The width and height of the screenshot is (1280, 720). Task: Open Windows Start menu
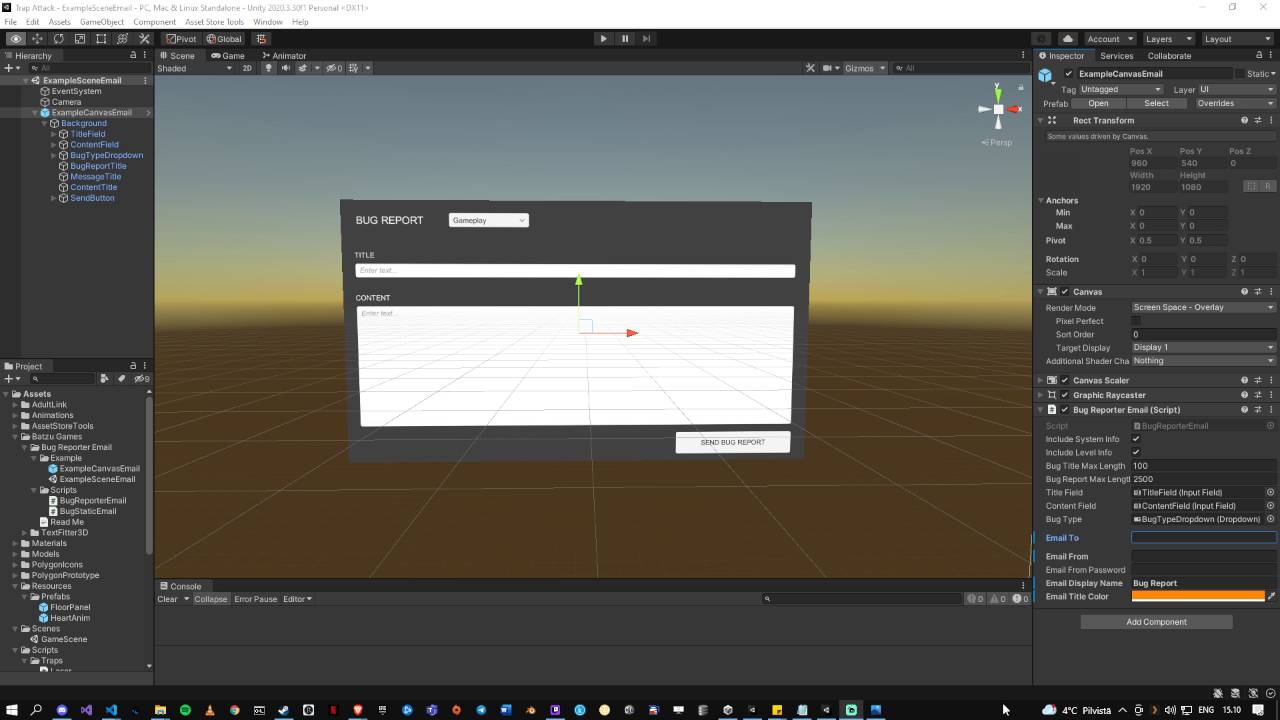(x=12, y=710)
